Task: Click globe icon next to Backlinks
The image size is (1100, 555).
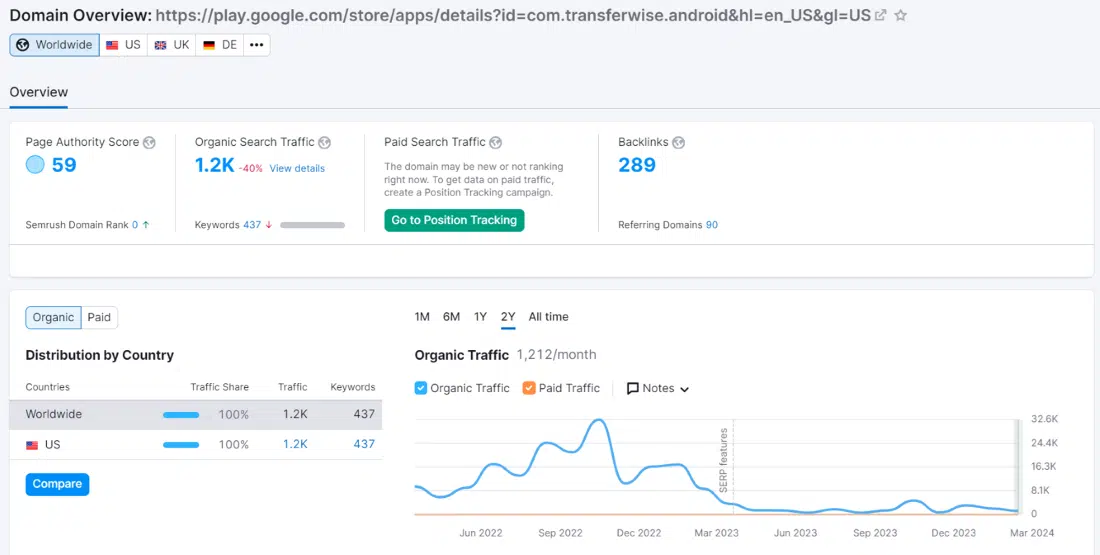Action: 678,142
